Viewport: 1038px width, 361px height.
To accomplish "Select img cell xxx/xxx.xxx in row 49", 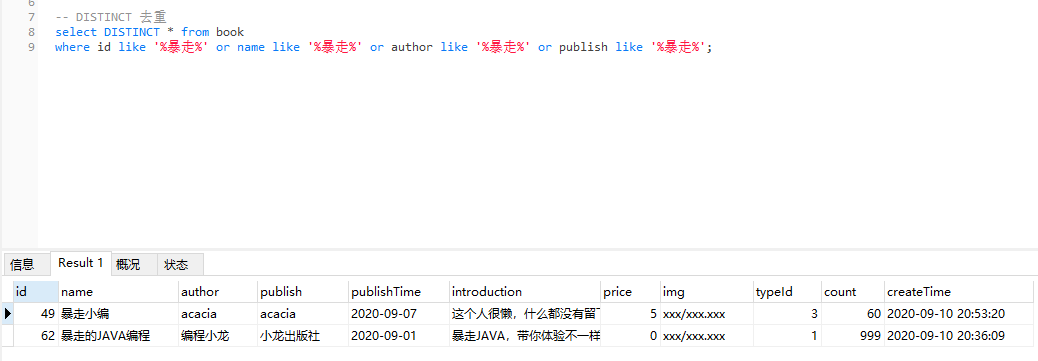I will click(707, 313).
